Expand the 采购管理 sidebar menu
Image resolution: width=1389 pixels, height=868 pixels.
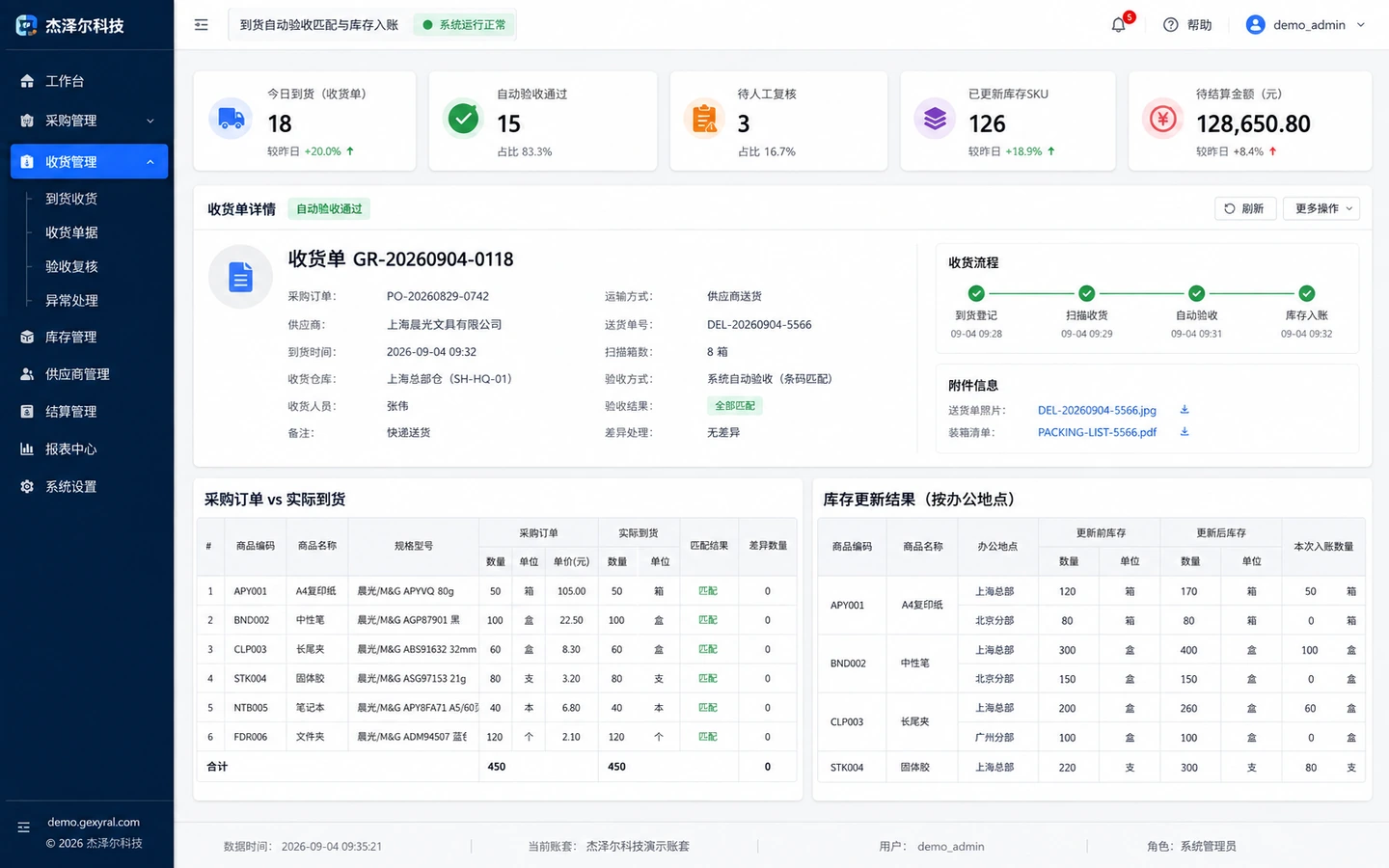click(87, 121)
